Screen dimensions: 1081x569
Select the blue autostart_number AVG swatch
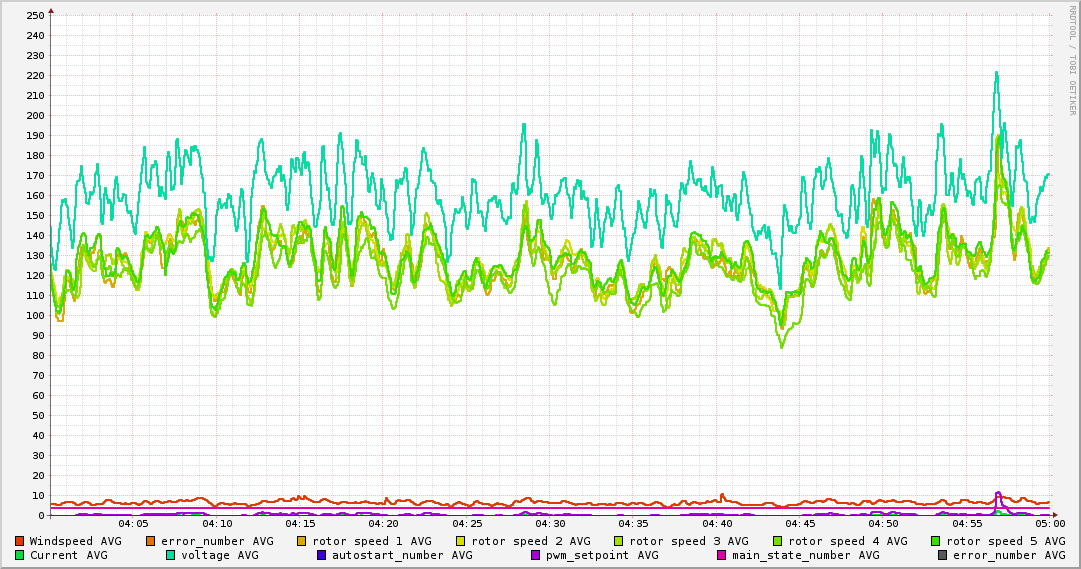(321, 555)
